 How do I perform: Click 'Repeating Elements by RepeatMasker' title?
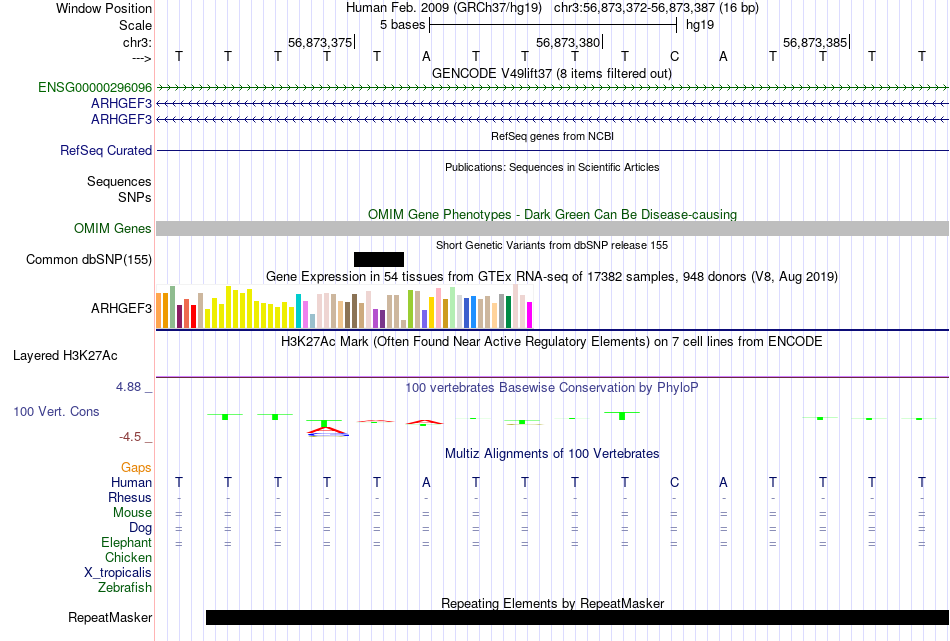click(553, 603)
